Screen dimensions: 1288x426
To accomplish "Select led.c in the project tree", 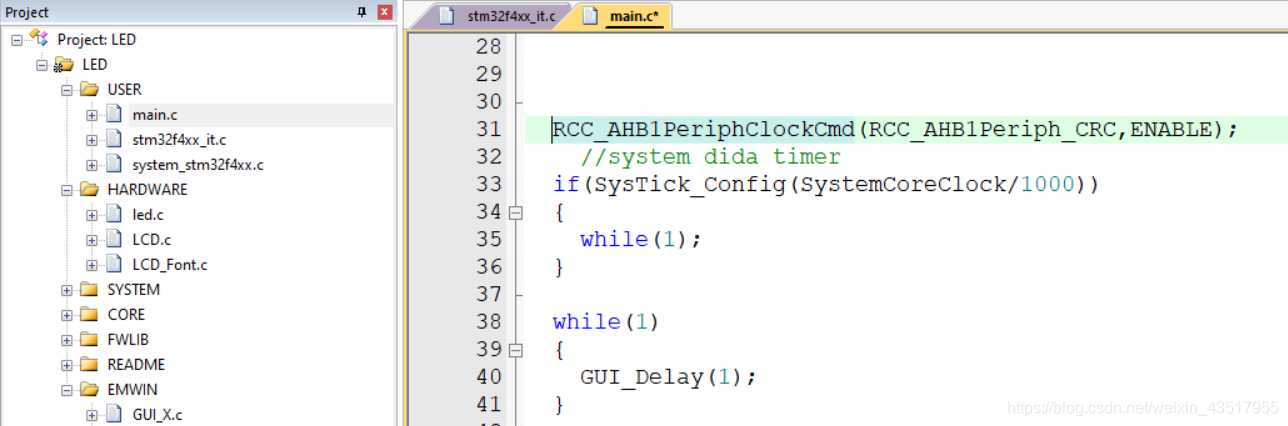I will (x=148, y=214).
